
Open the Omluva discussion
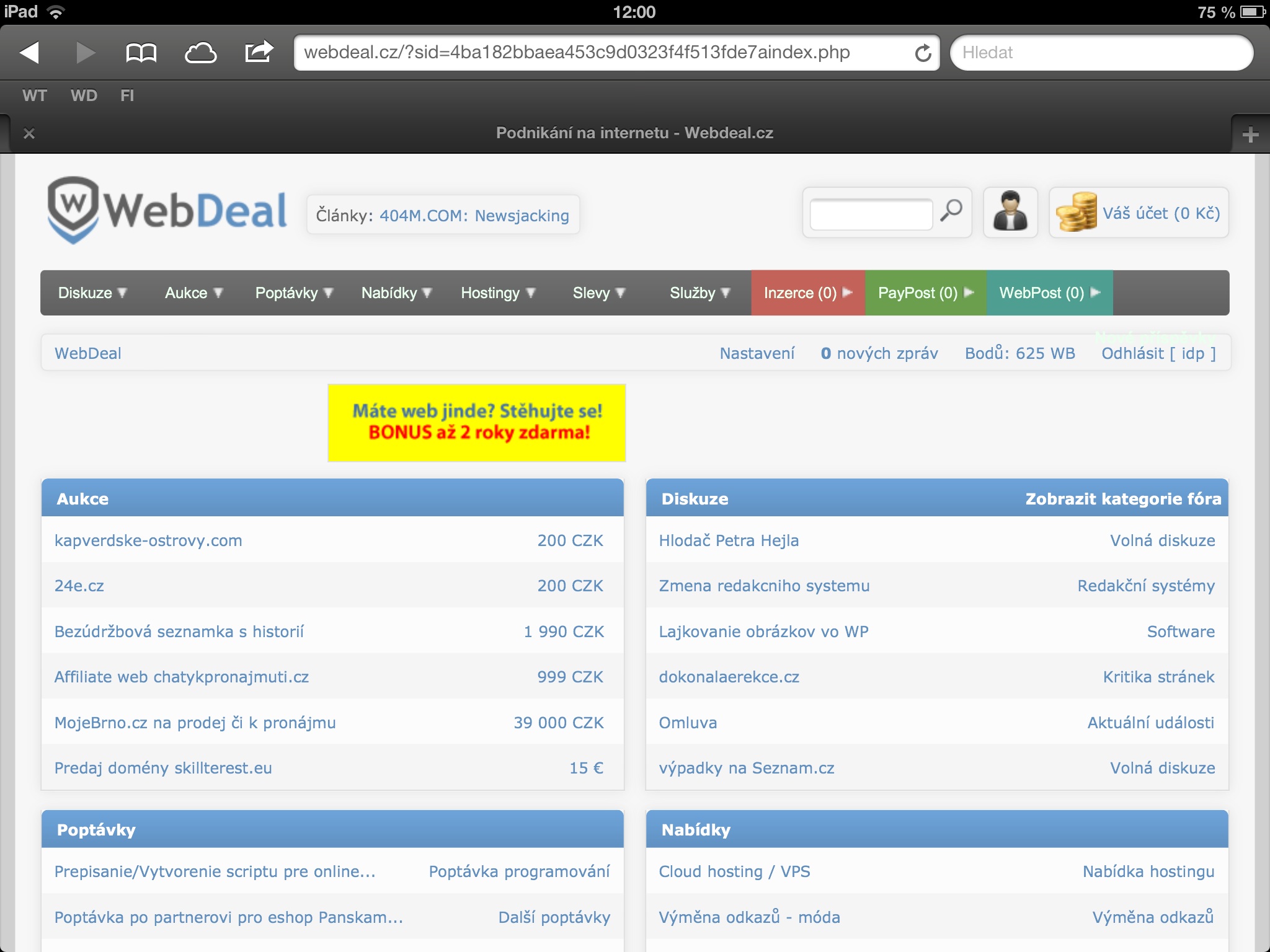tap(688, 723)
